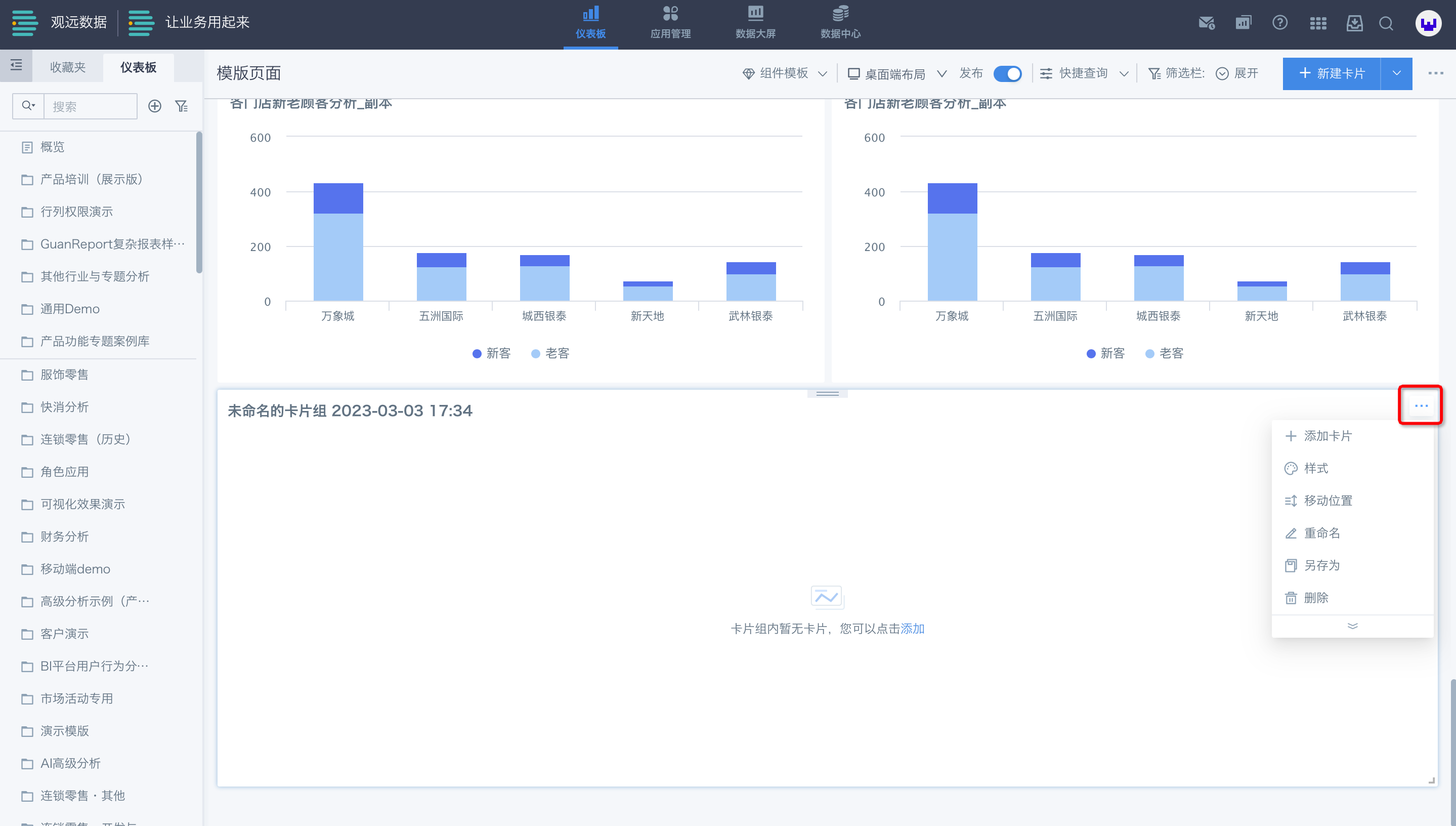Open the mail notifications icon
Image resolution: width=1456 pixels, height=826 pixels.
tap(1206, 23)
